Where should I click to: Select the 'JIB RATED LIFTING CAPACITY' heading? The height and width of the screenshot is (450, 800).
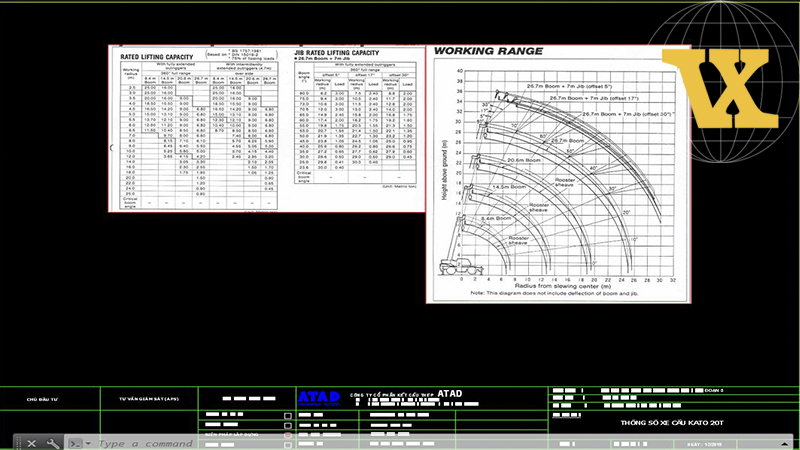pyautogui.click(x=337, y=53)
